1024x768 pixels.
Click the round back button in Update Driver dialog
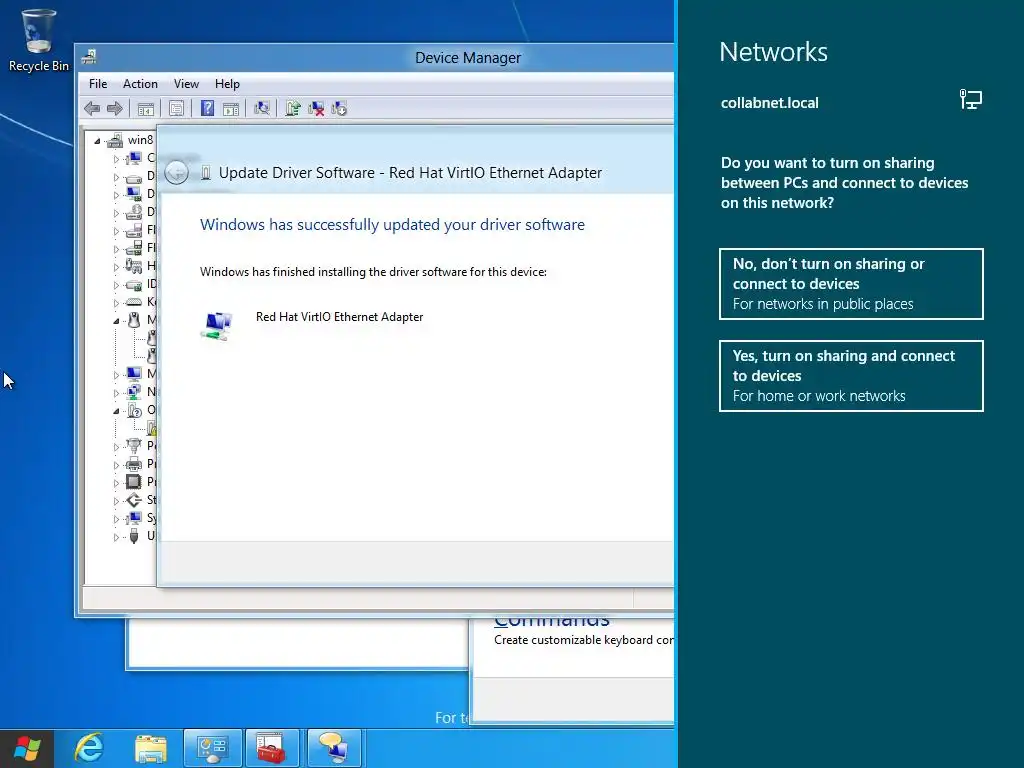[176, 173]
